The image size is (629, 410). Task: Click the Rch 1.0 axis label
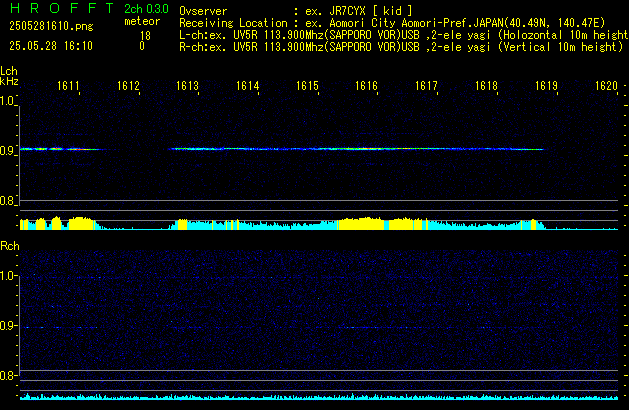7,276
